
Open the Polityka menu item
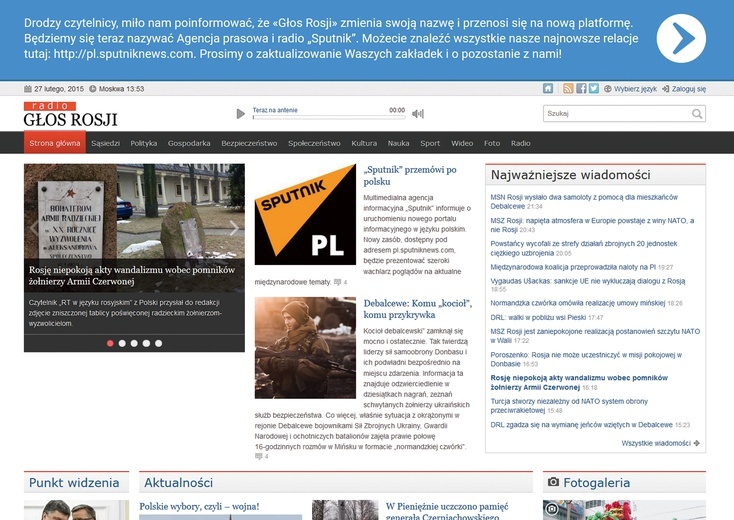[x=144, y=143]
